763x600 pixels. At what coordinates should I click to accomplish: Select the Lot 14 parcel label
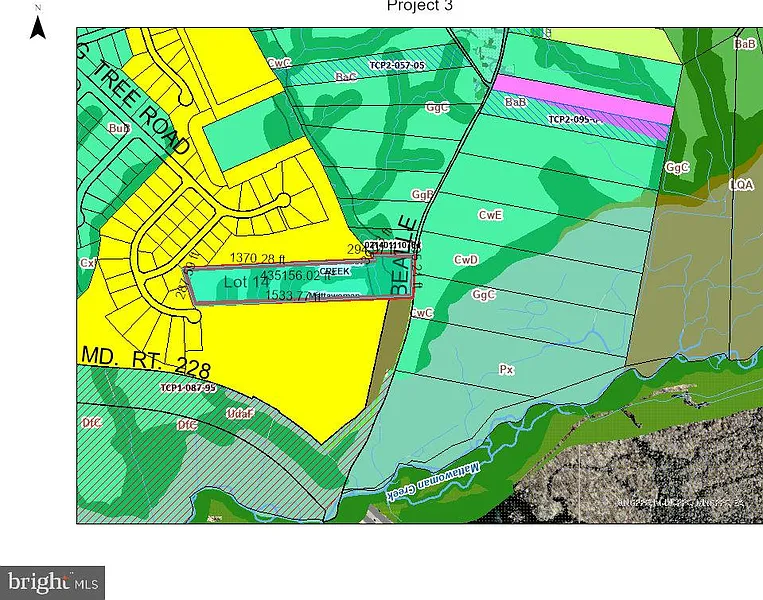point(246,283)
